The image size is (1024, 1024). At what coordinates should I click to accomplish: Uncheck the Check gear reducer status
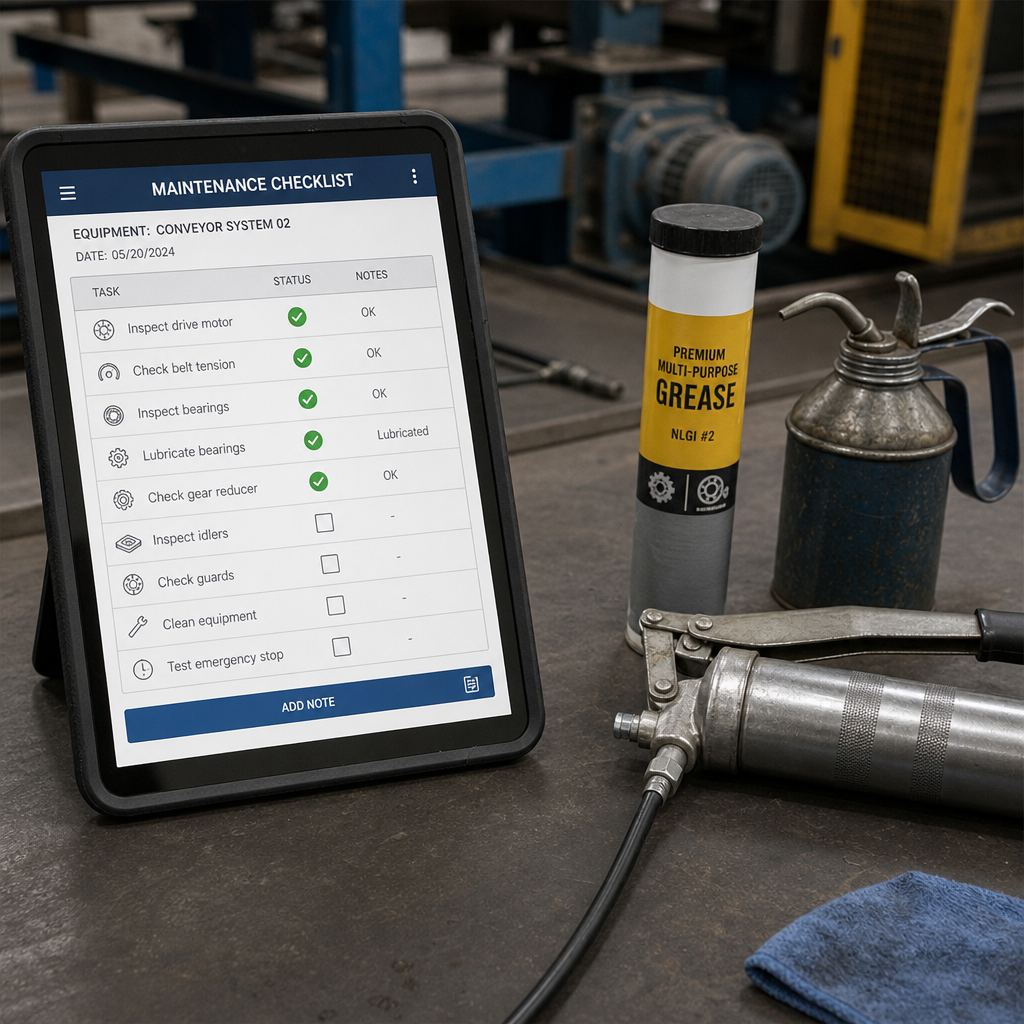click(319, 482)
